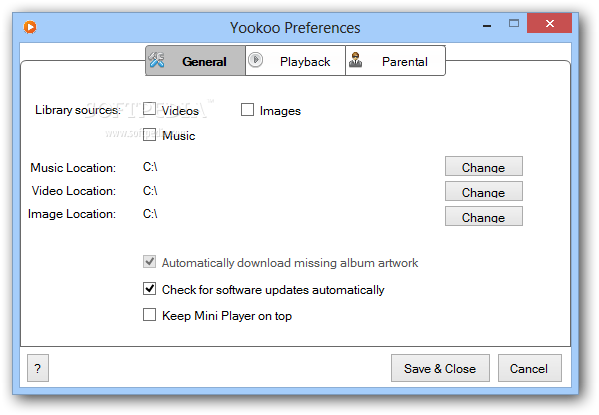Minimize the Yookoo Preferences window
Image resolution: width=599 pixels, height=415 pixels.
(x=487, y=25)
